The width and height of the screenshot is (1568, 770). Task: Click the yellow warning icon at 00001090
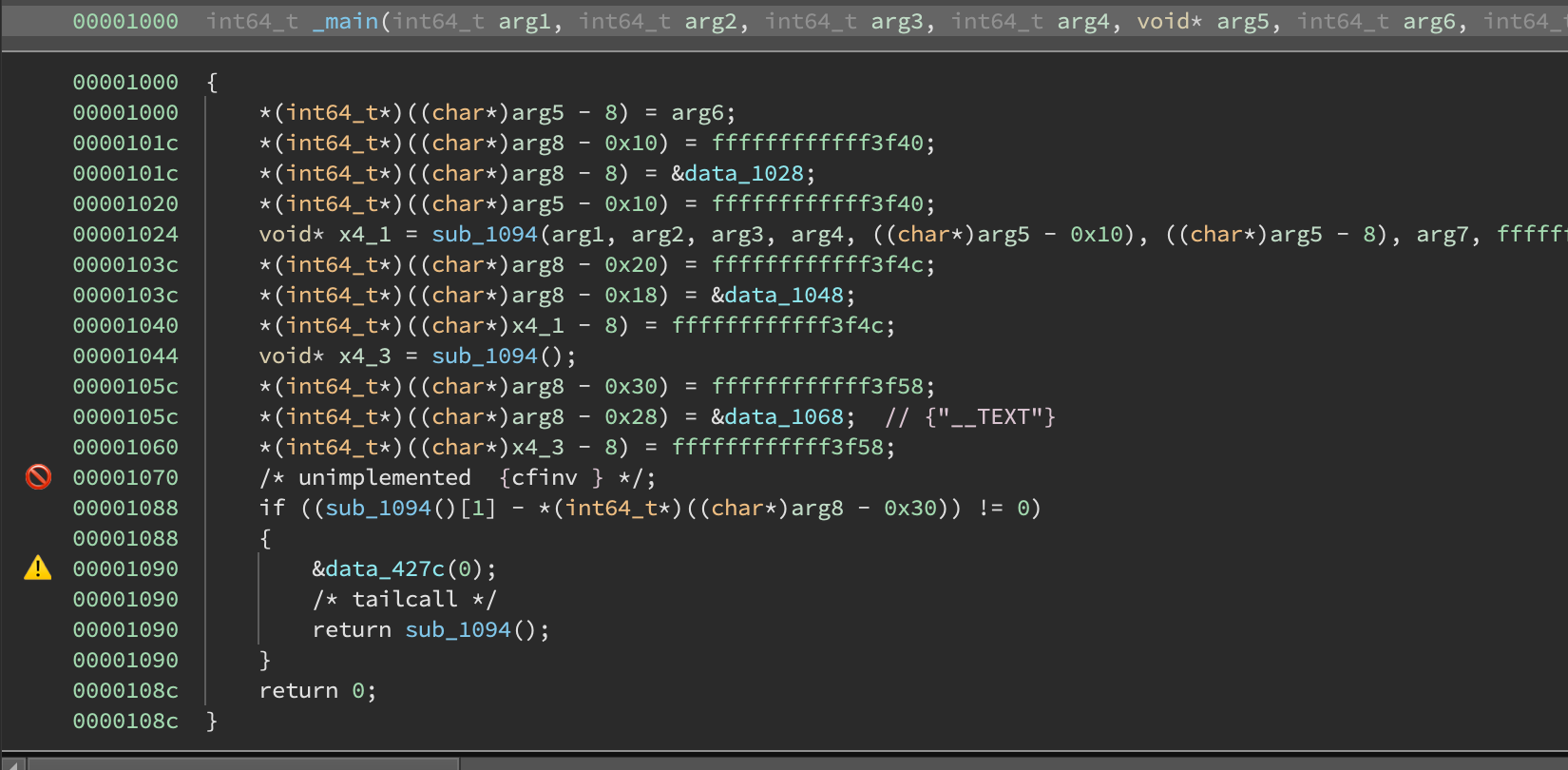click(38, 568)
